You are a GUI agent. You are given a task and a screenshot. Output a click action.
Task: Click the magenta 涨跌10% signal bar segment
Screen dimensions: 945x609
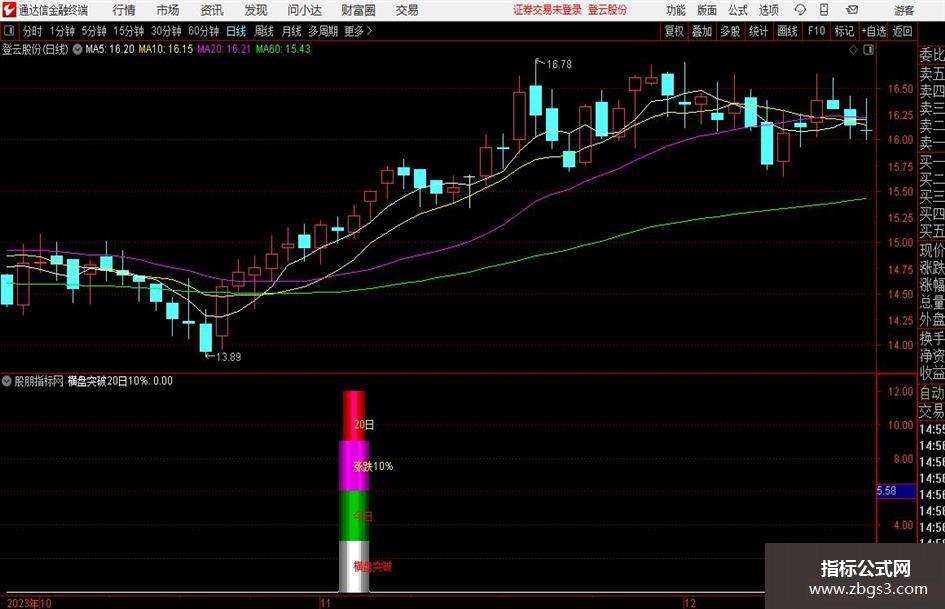point(354,465)
